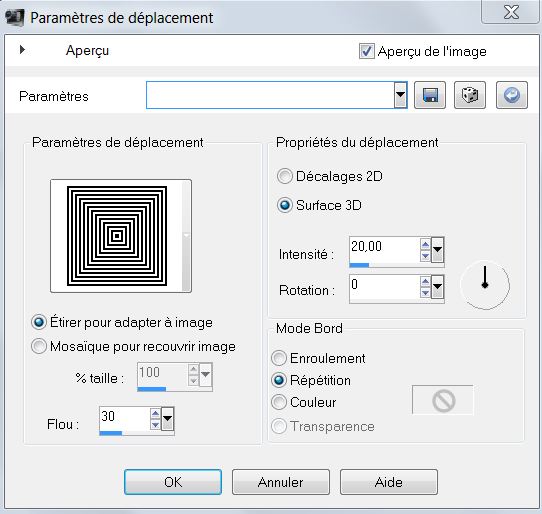Click the randomize parameters dice icon

tap(470, 95)
